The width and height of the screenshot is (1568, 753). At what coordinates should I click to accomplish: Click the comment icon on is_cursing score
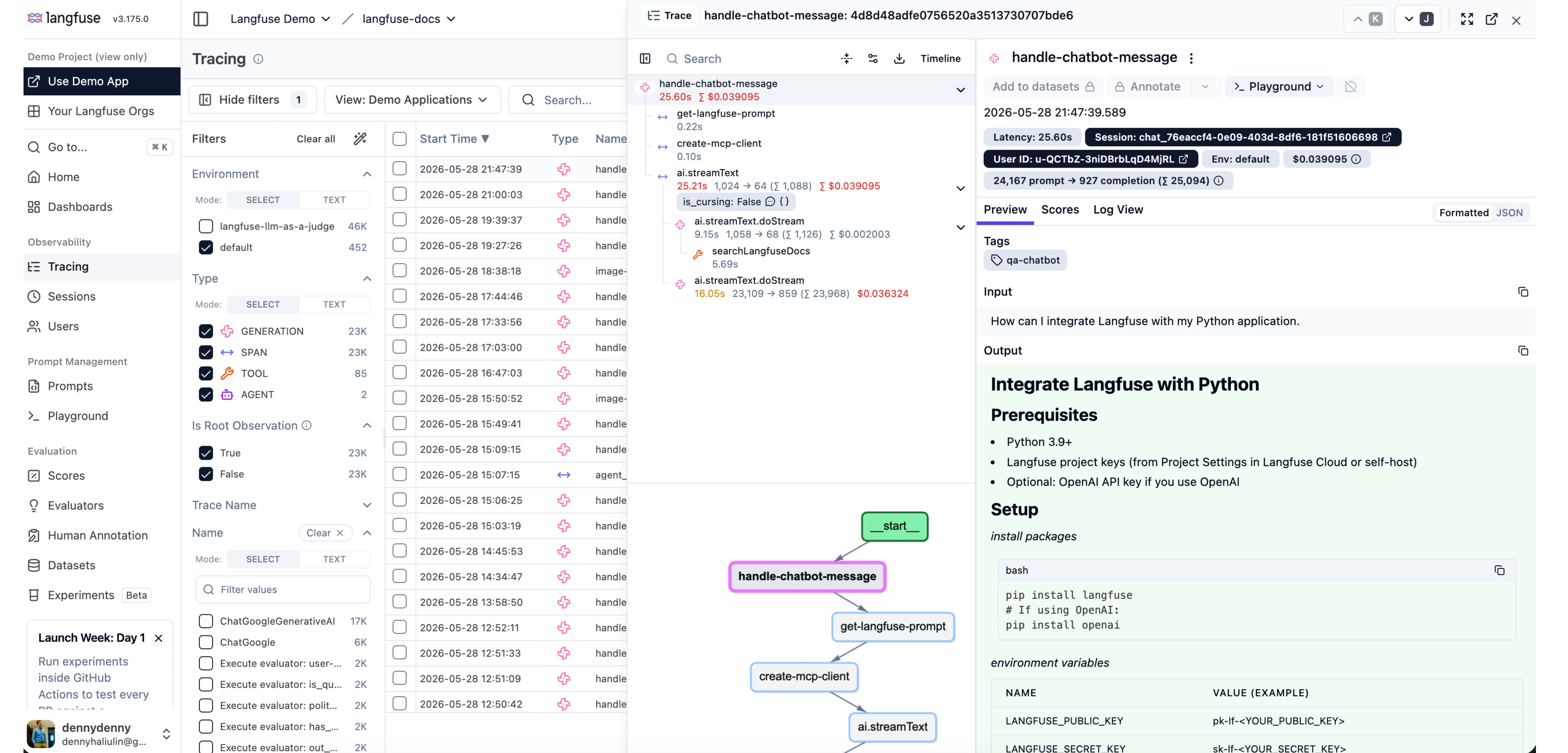(x=770, y=202)
